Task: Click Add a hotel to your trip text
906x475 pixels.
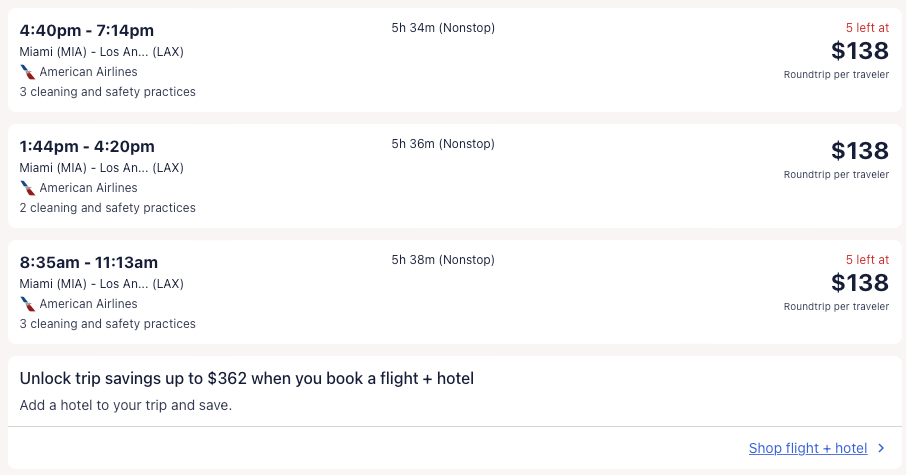Action: [x=125, y=406]
